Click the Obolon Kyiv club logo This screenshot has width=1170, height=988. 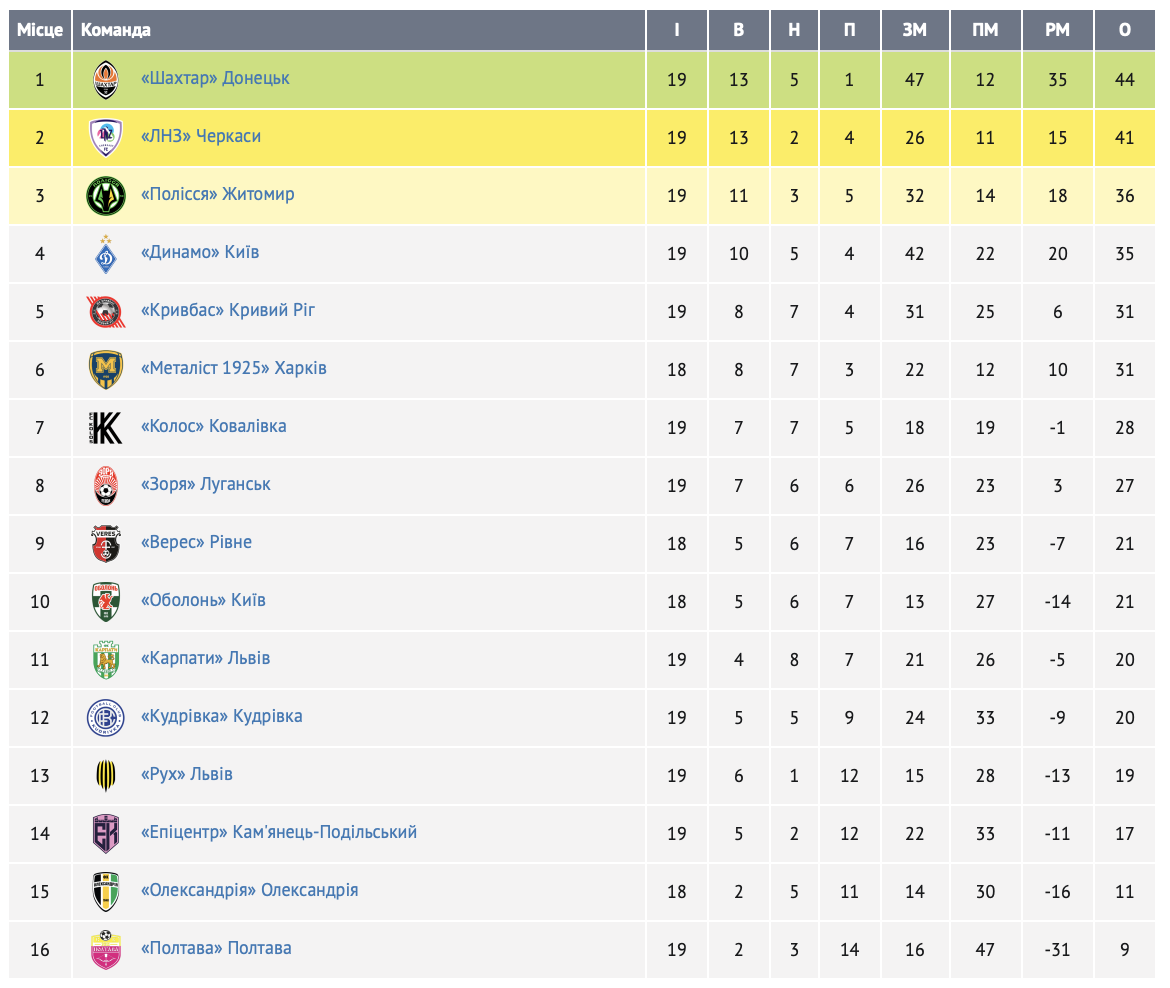(x=106, y=601)
